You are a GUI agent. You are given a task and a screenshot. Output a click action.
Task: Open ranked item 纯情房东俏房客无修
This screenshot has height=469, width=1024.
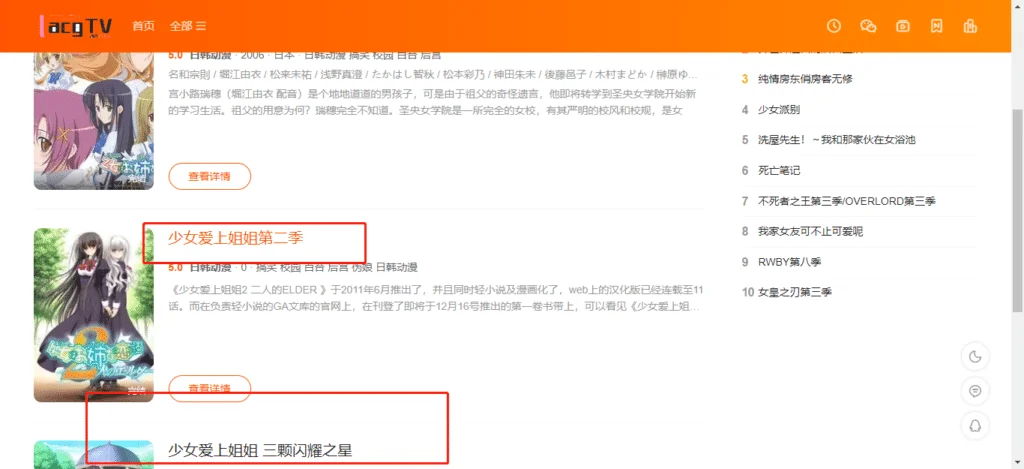click(805, 79)
